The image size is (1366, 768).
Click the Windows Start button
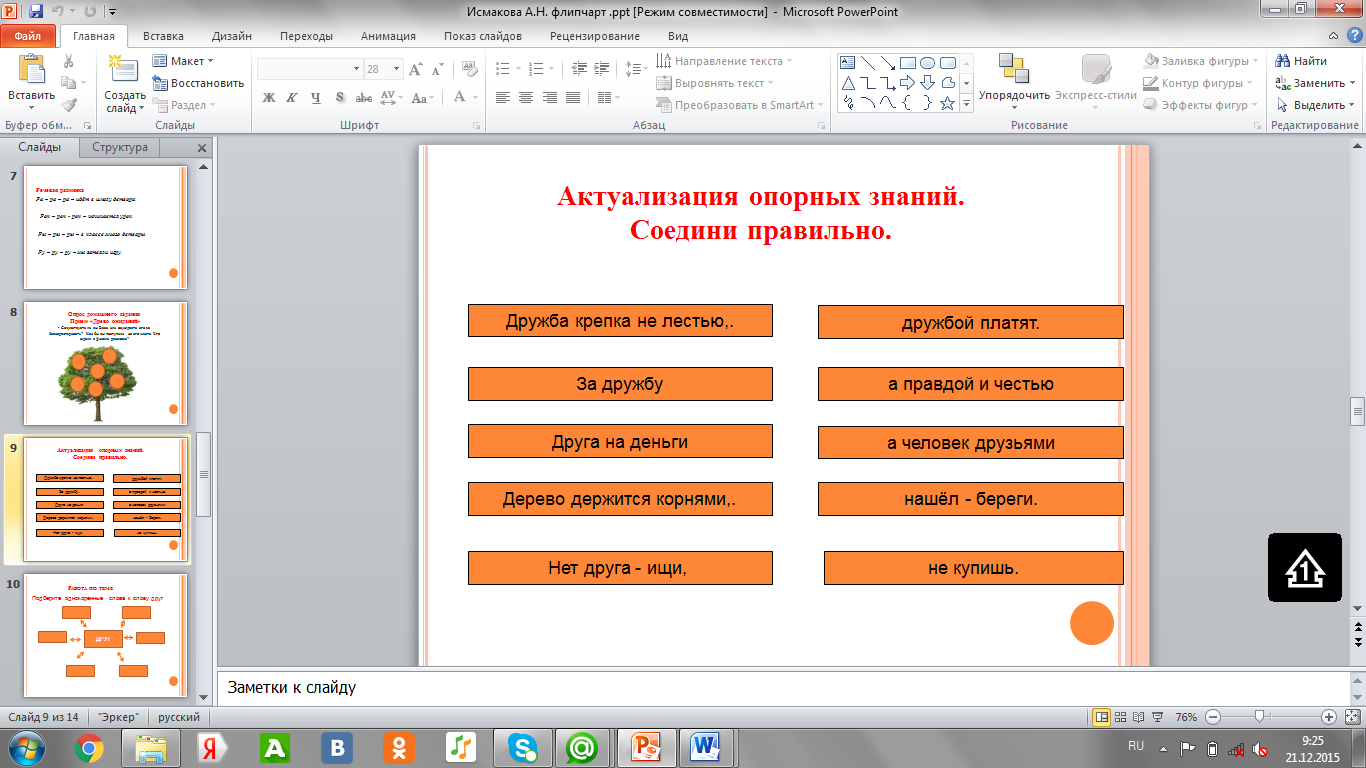[26, 747]
